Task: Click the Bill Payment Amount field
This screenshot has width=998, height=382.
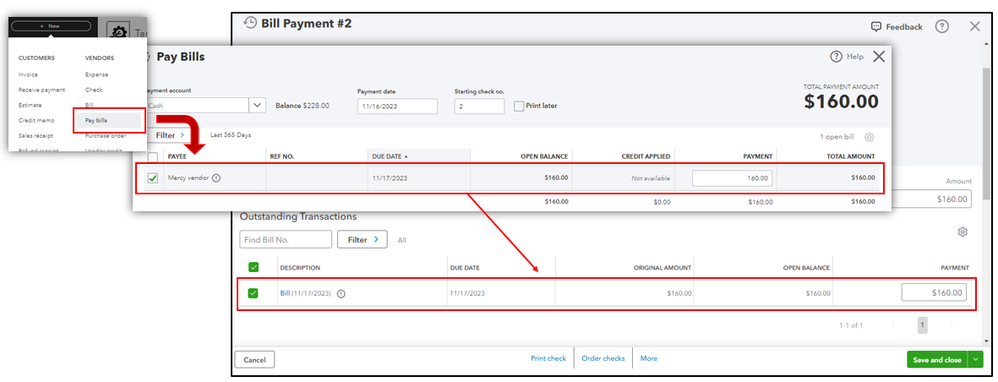Action: [x=931, y=199]
